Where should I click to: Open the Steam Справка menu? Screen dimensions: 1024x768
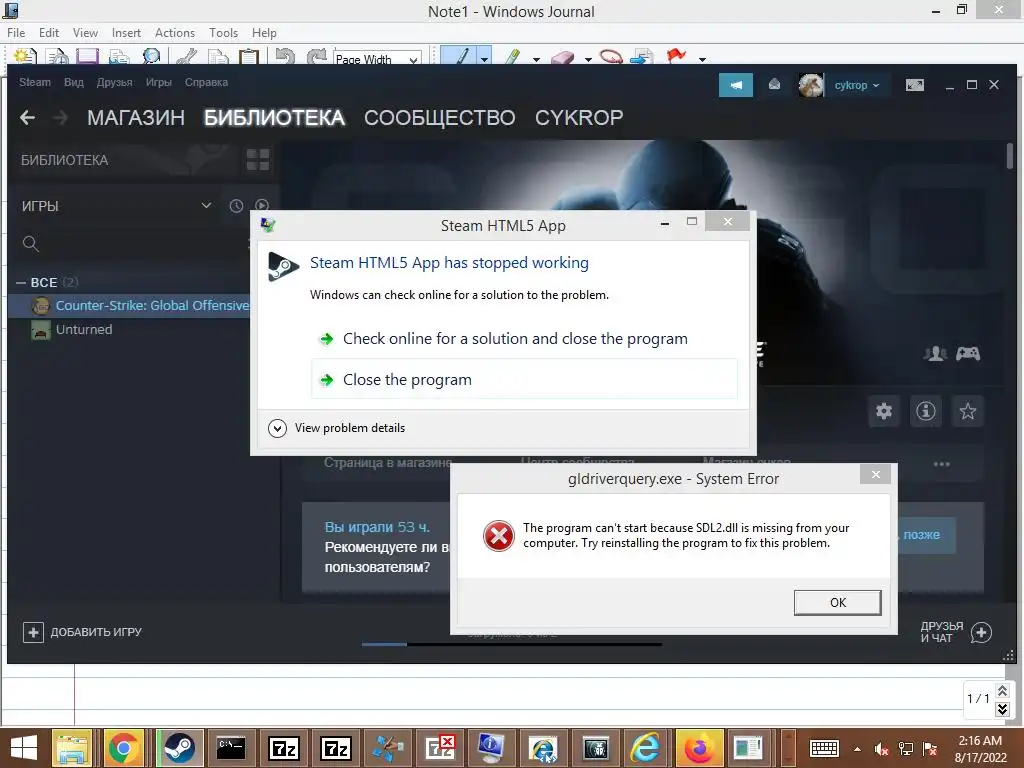(206, 82)
